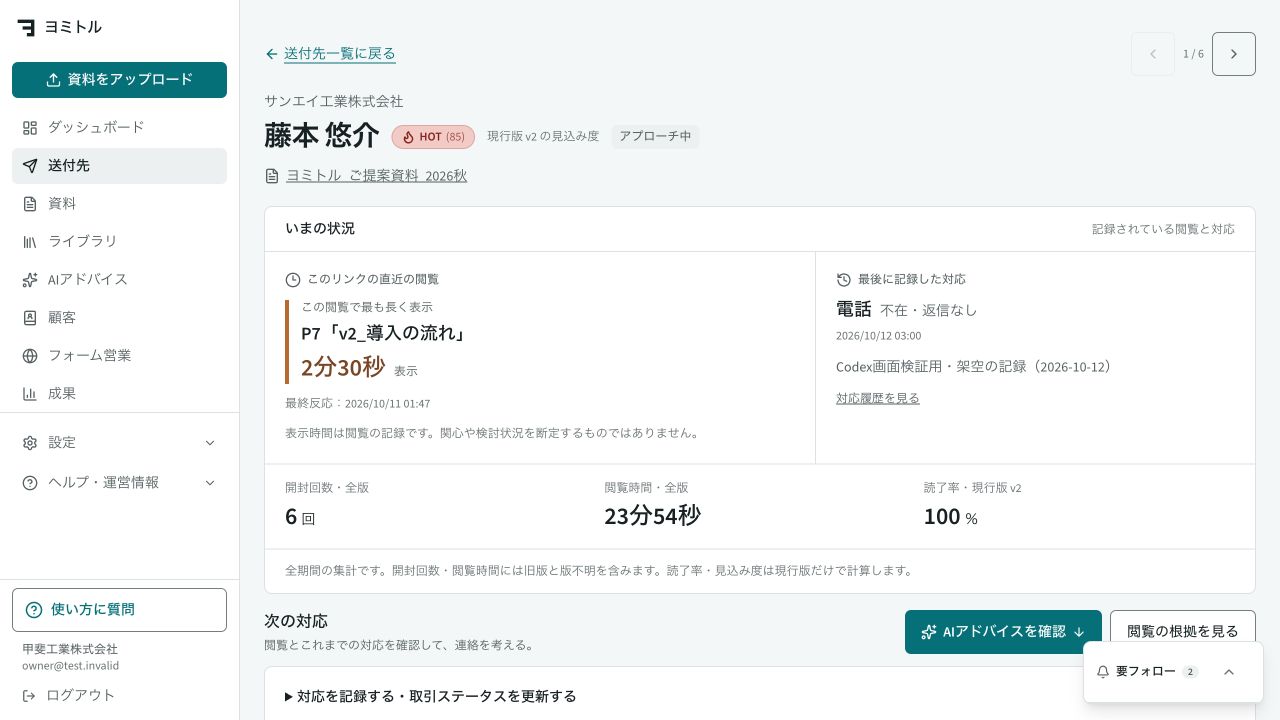The height and width of the screenshot is (720, 1280).
Task: Open the 成果 sidebar item
Action: pyautogui.click(x=119, y=394)
